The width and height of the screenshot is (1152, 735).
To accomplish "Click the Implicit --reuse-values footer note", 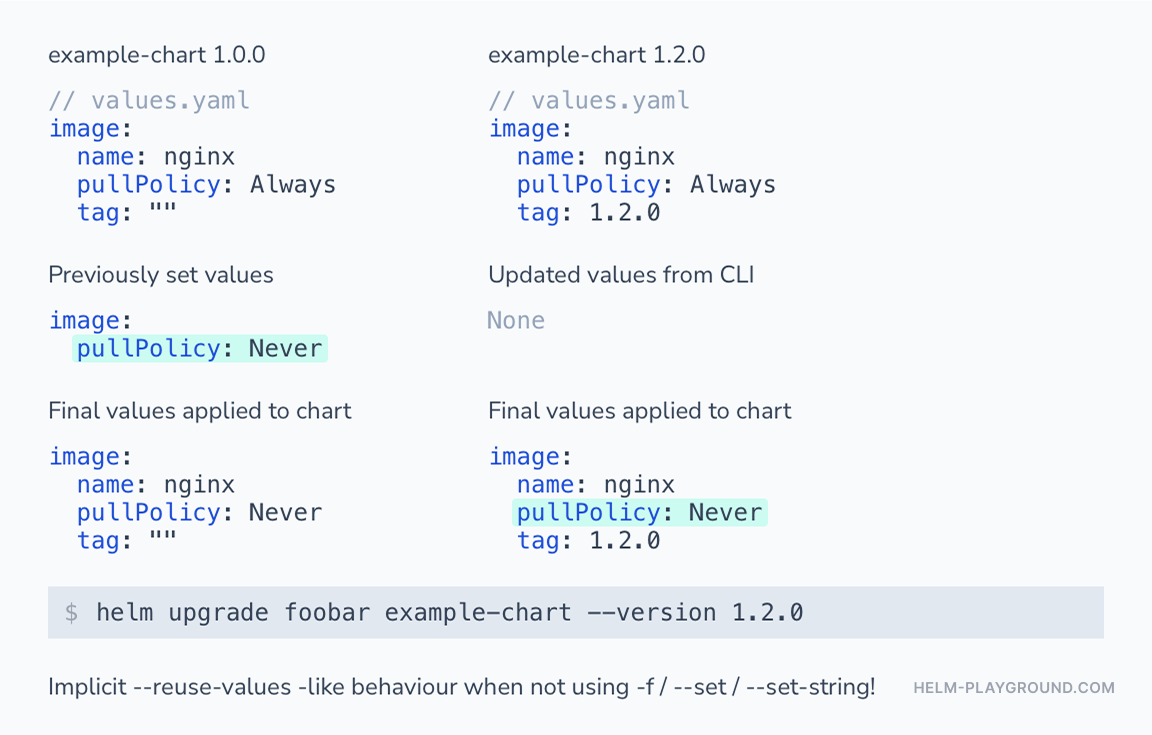I will pyautogui.click(x=462, y=687).
